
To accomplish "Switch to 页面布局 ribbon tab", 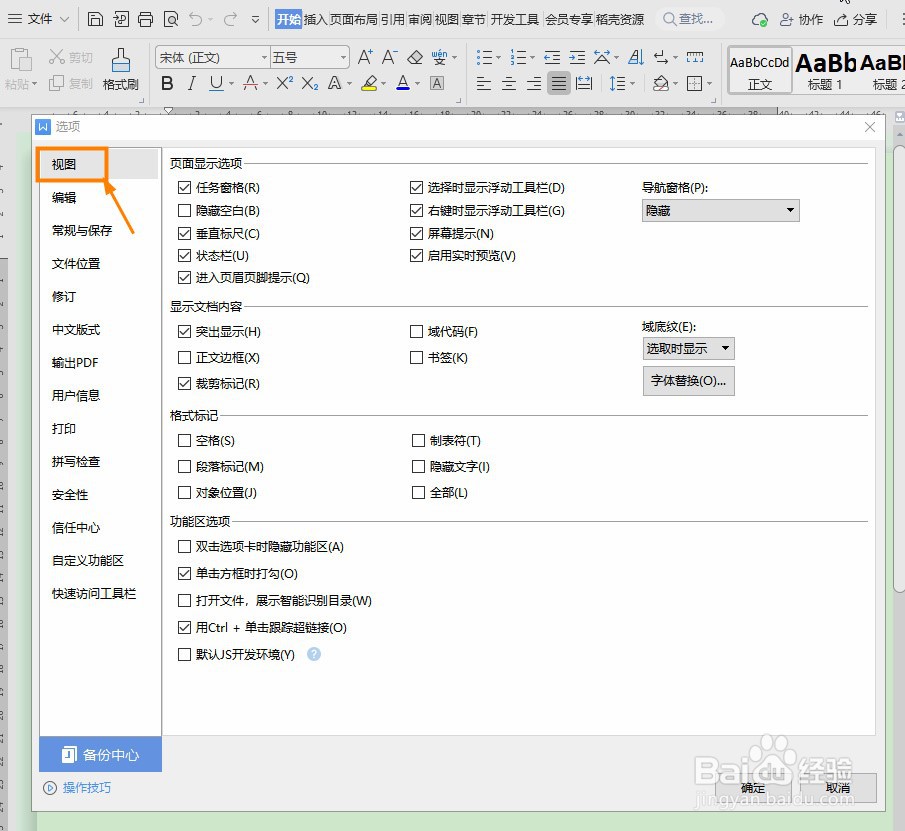I will pos(353,20).
